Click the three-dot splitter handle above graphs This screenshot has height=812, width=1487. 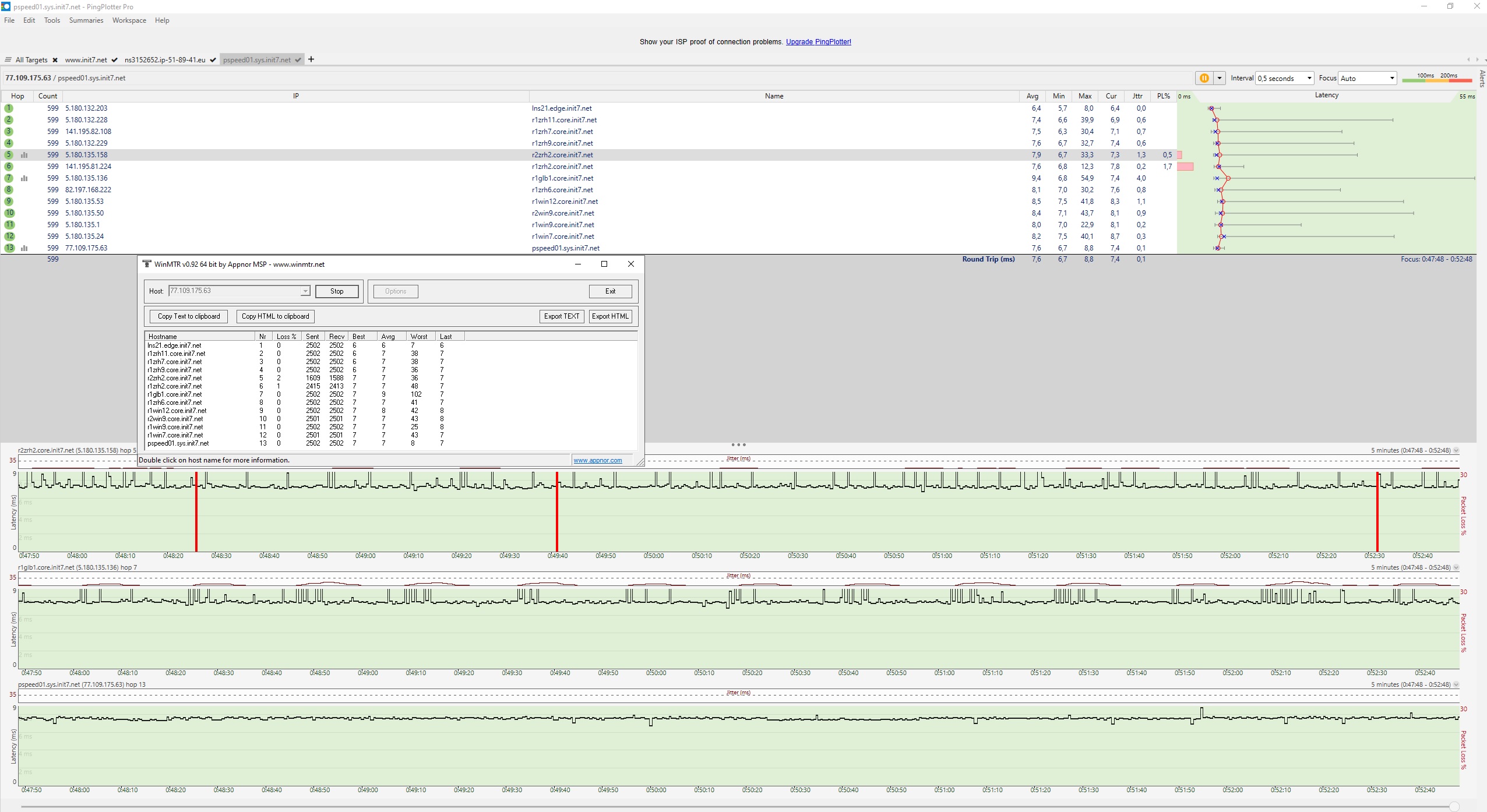click(738, 445)
